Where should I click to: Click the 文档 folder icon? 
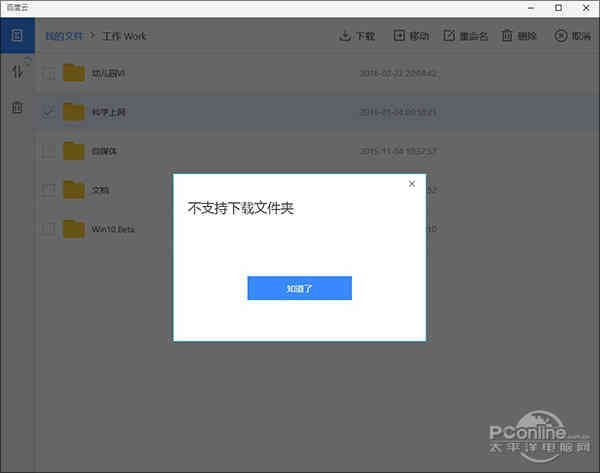click(x=73, y=189)
